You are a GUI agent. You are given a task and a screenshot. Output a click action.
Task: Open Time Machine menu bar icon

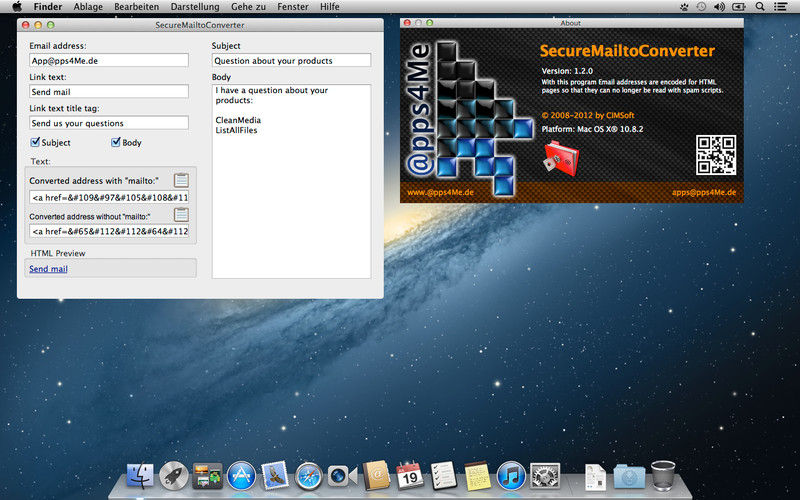click(x=702, y=7)
